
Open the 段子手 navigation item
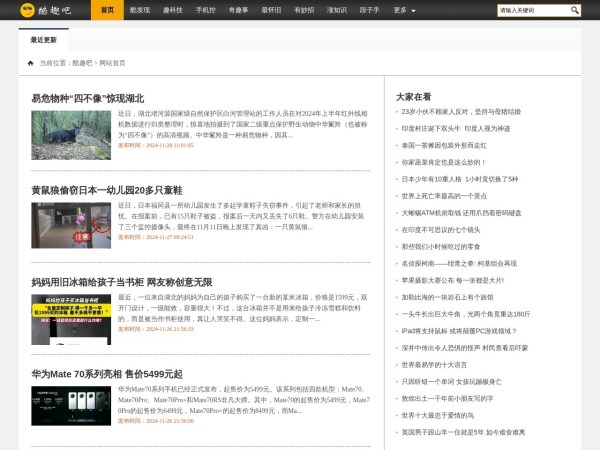click(x=369, y=10)
